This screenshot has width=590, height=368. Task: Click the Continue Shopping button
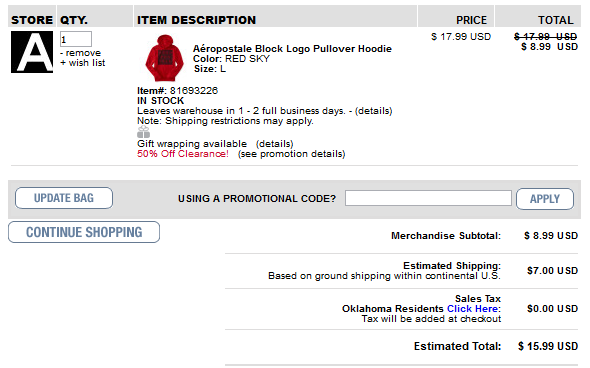click(84, 232)
